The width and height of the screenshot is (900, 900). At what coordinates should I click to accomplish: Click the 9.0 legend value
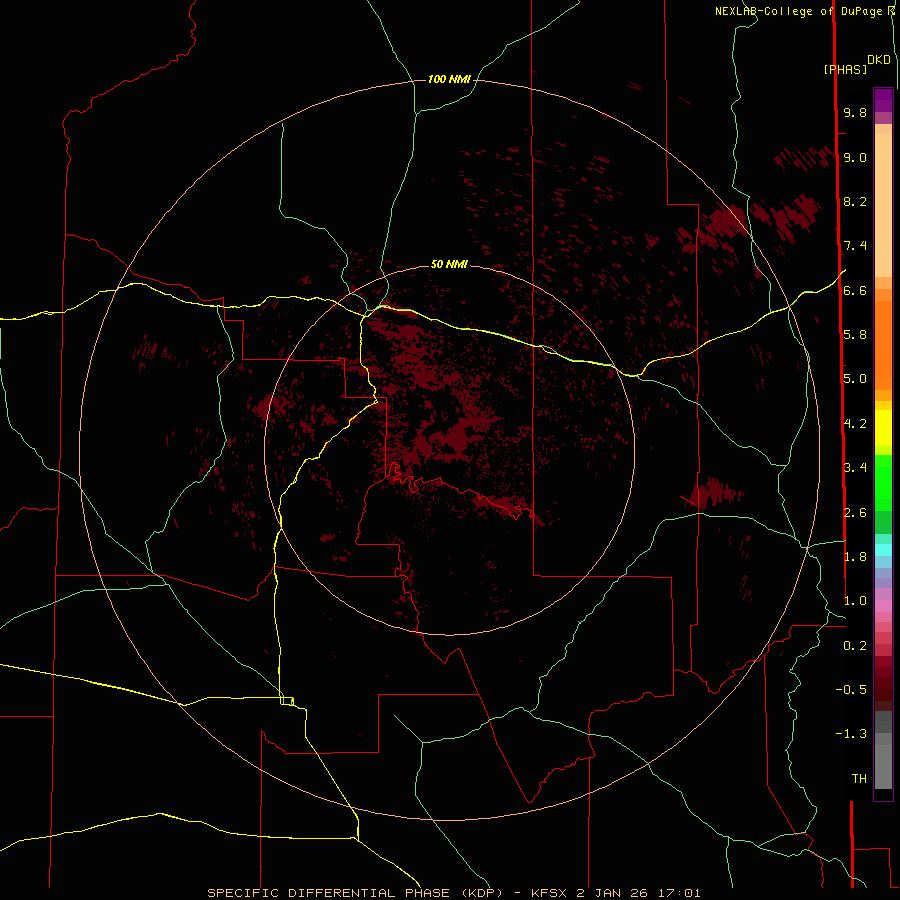pyautogui.click(x=855, y=157)
